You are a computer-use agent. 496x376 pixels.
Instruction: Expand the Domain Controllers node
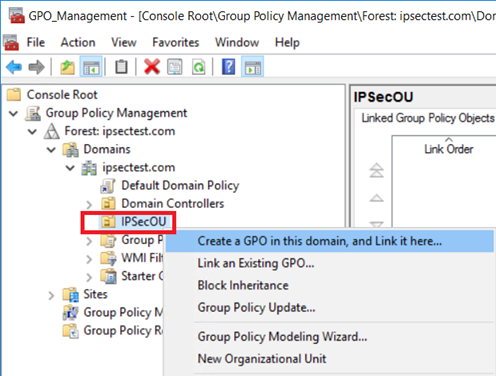click(x=89, y=204)
